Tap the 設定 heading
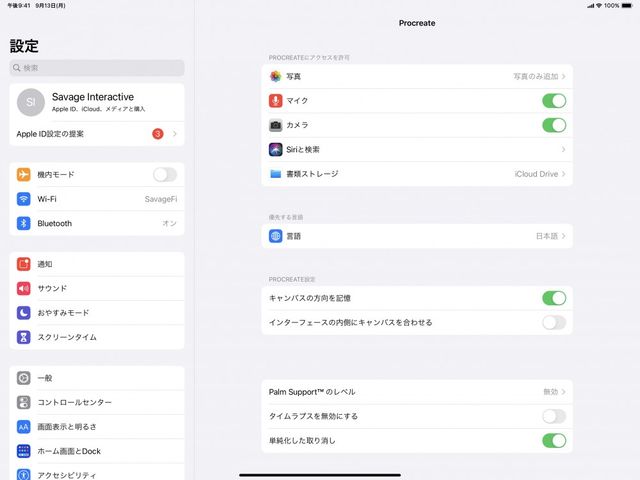 (24, 46)
